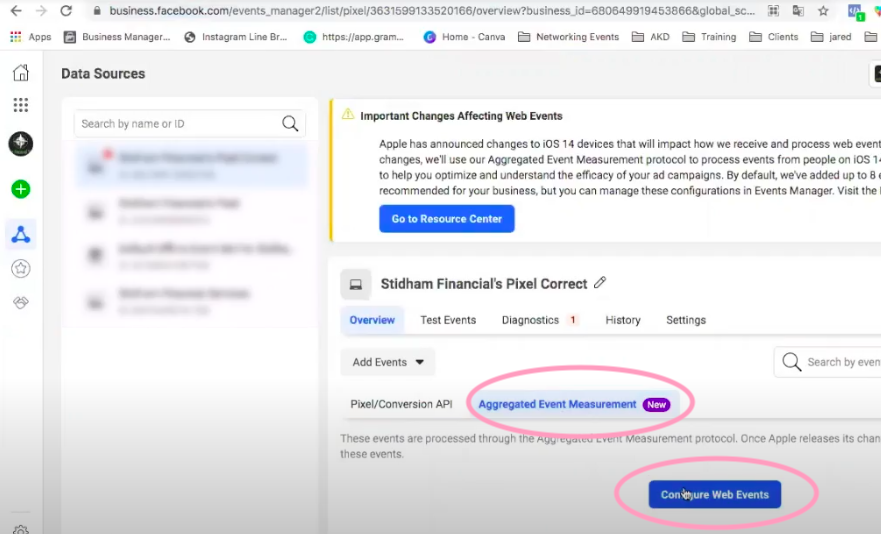Screen dimensions: 881x534
Task: Open https://app.gram... bookmark
Action: tap(354, 37)
